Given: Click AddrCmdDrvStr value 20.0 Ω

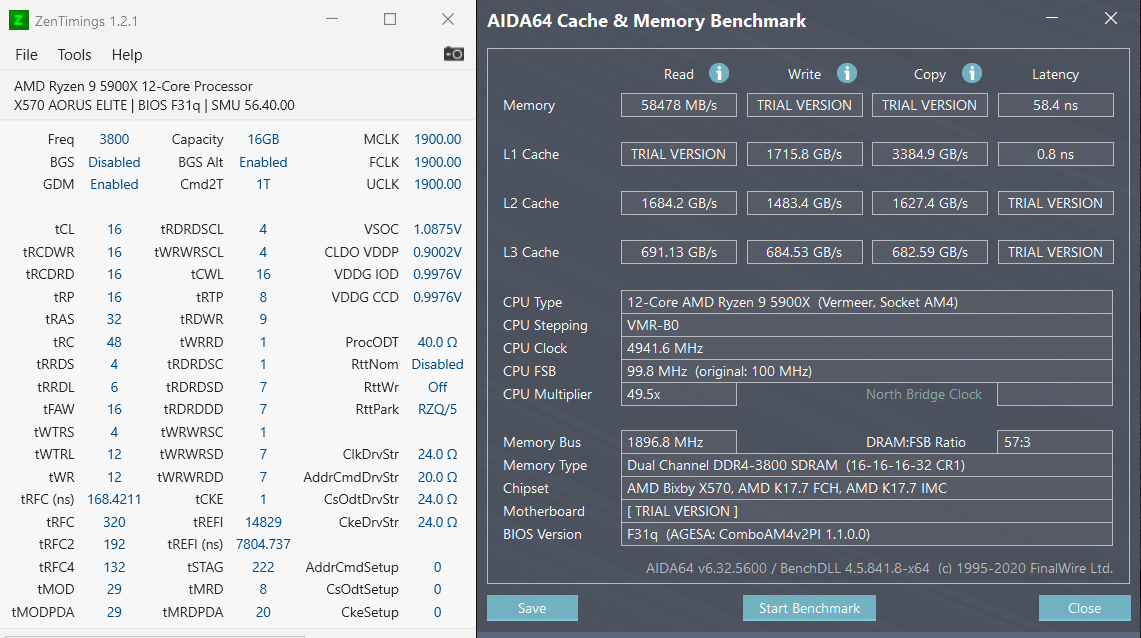Looking at the screenshot, I should 437,476.
